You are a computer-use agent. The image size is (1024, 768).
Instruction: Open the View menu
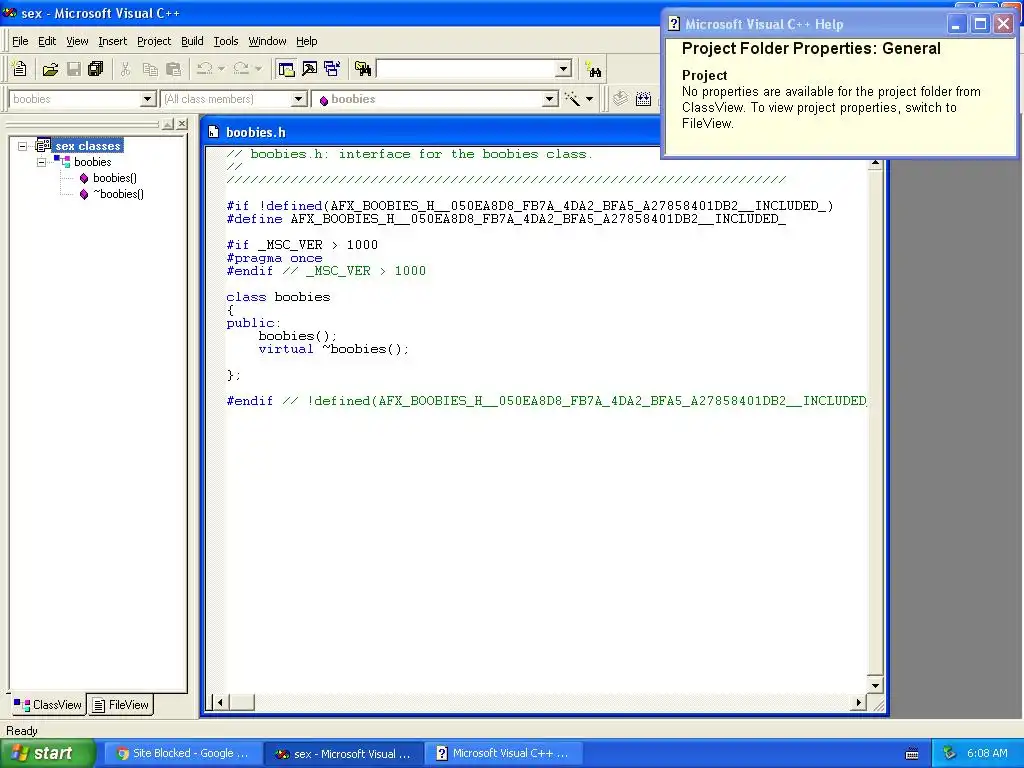coord(77,41)
